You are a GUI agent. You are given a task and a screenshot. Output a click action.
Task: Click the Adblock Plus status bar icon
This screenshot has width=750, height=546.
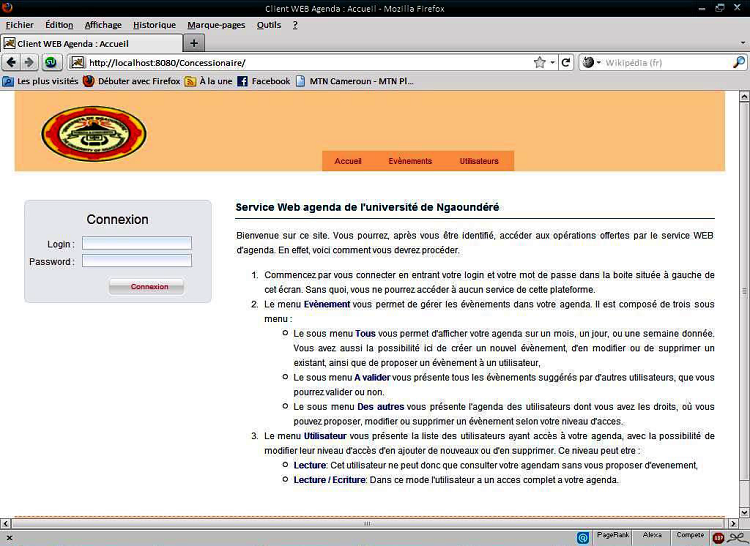[718, 537]
